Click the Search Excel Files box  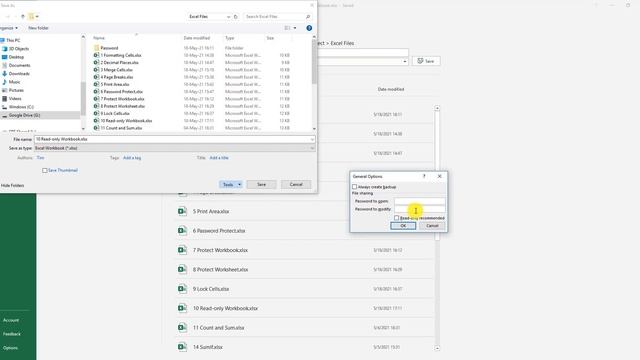(x=274, y=16)
